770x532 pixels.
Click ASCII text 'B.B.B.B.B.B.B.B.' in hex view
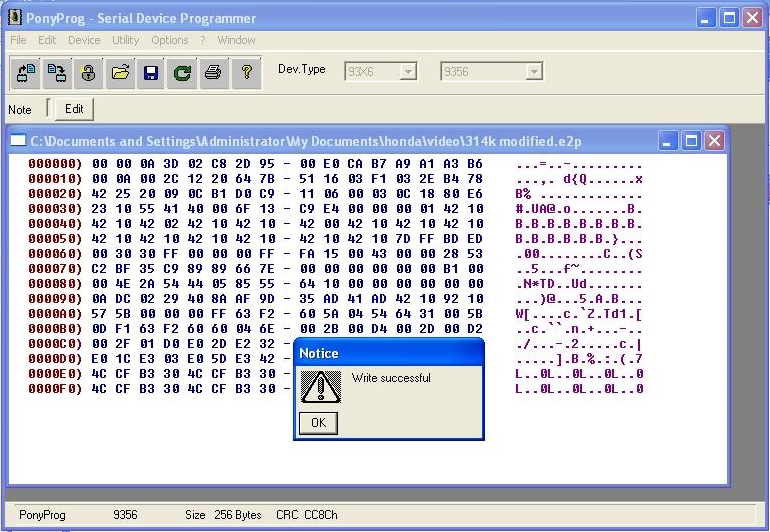click(578, 224)
